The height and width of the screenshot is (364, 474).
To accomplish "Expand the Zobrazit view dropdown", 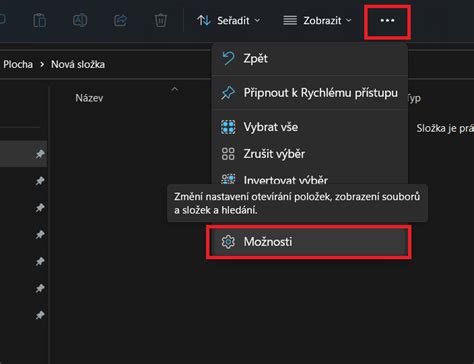I will [317, 21].
